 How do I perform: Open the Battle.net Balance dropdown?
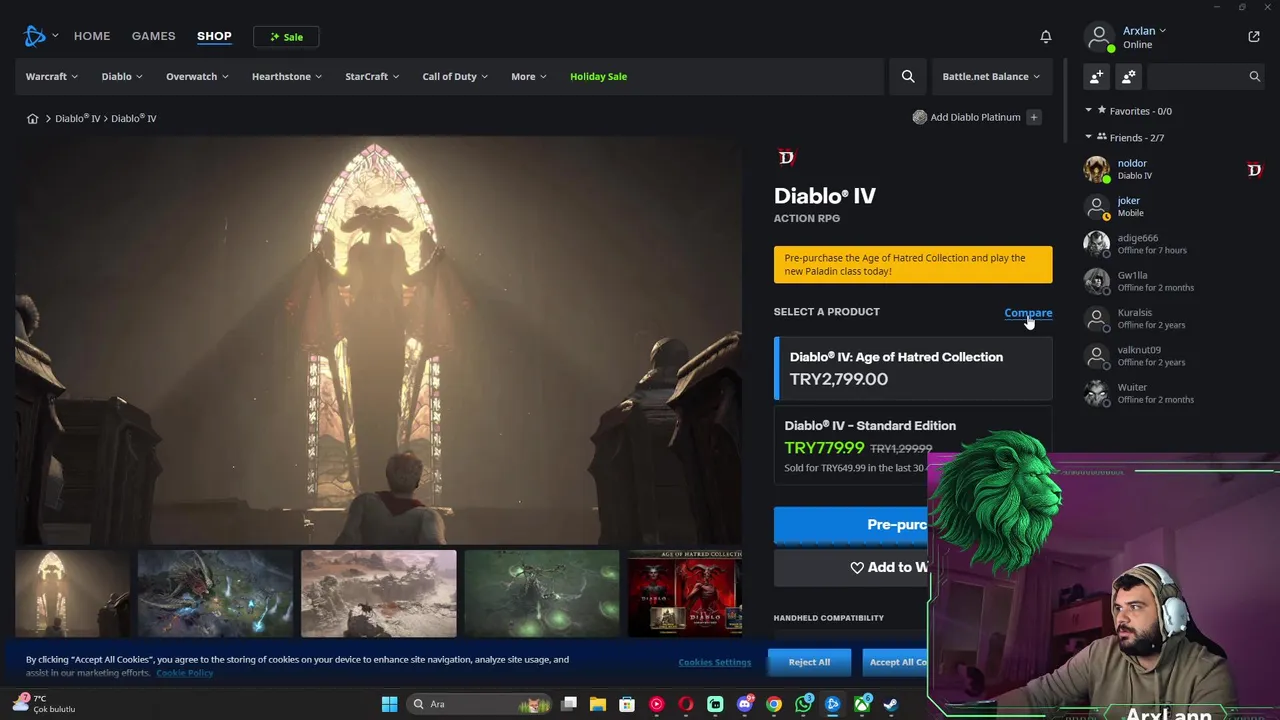[991, 76]
